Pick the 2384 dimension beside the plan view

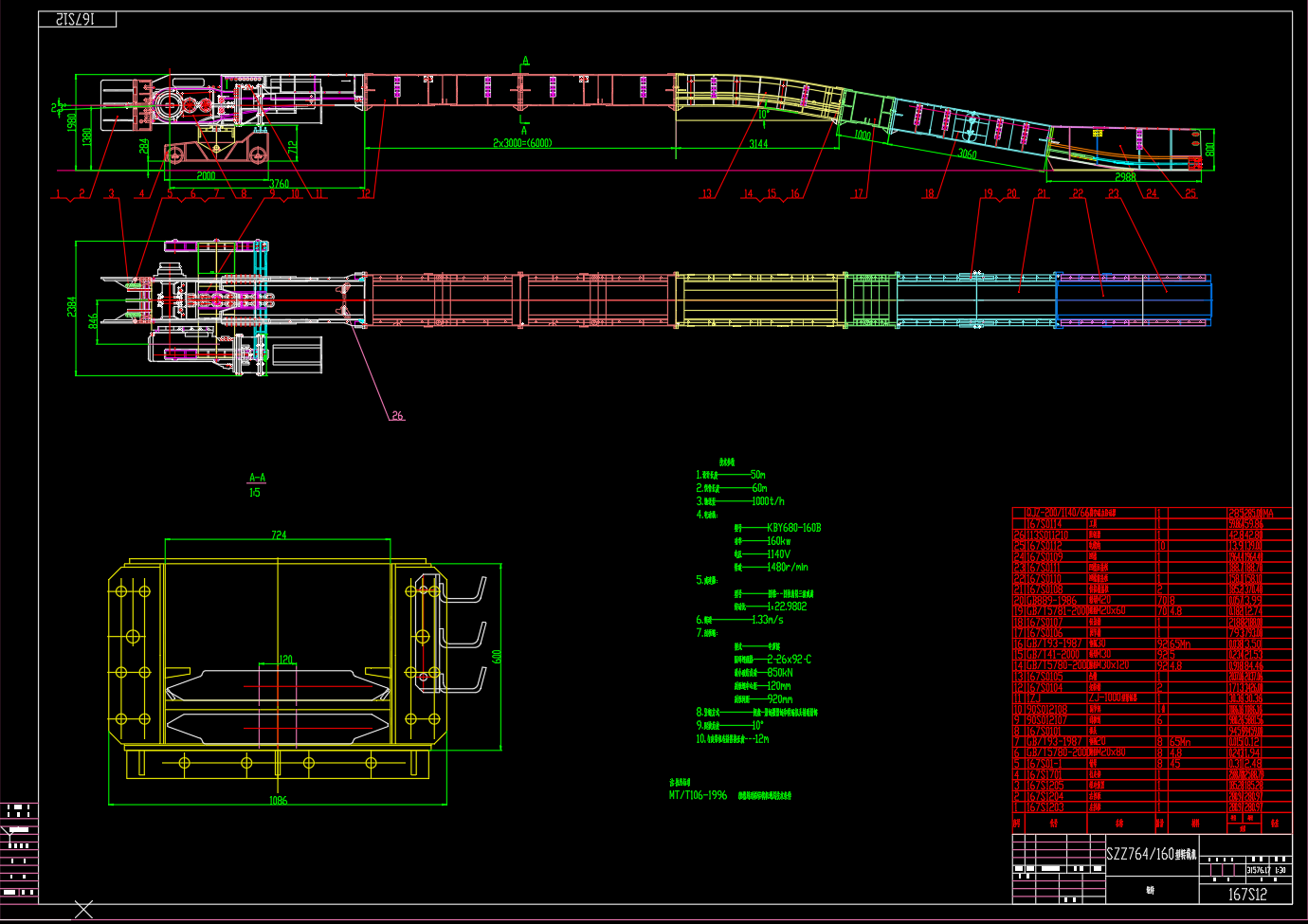click(71, 306)
